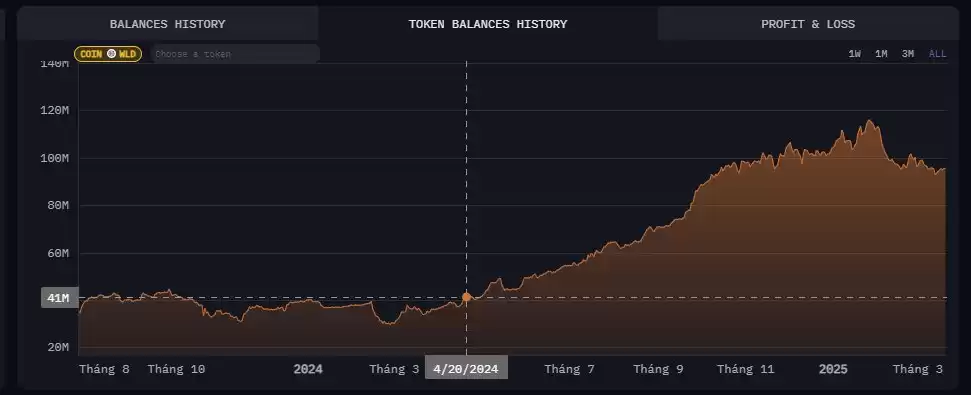Set chart range to 1W

tap(855, 54)
